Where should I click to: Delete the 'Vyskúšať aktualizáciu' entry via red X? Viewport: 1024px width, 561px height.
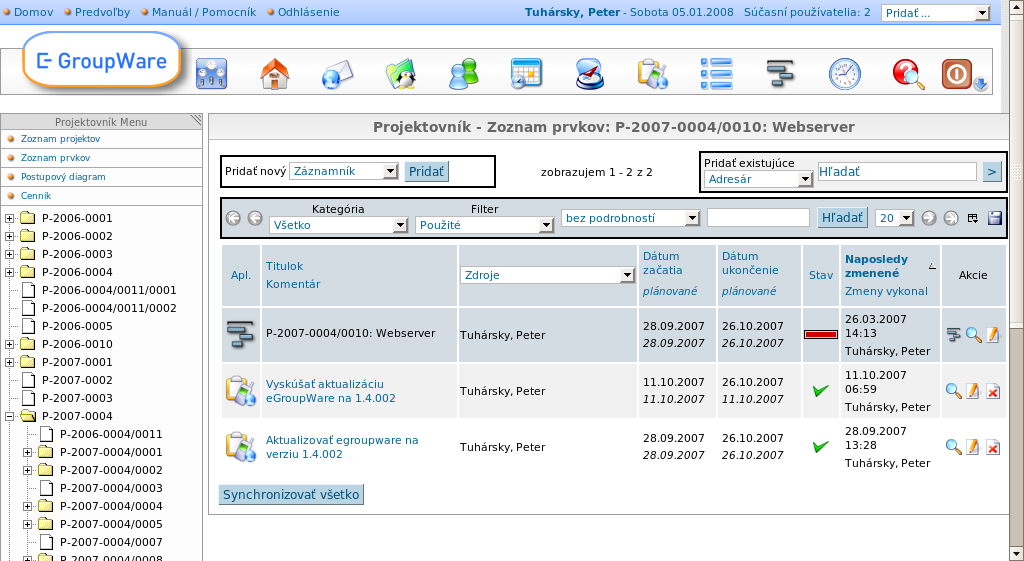(x=993, y=391)
